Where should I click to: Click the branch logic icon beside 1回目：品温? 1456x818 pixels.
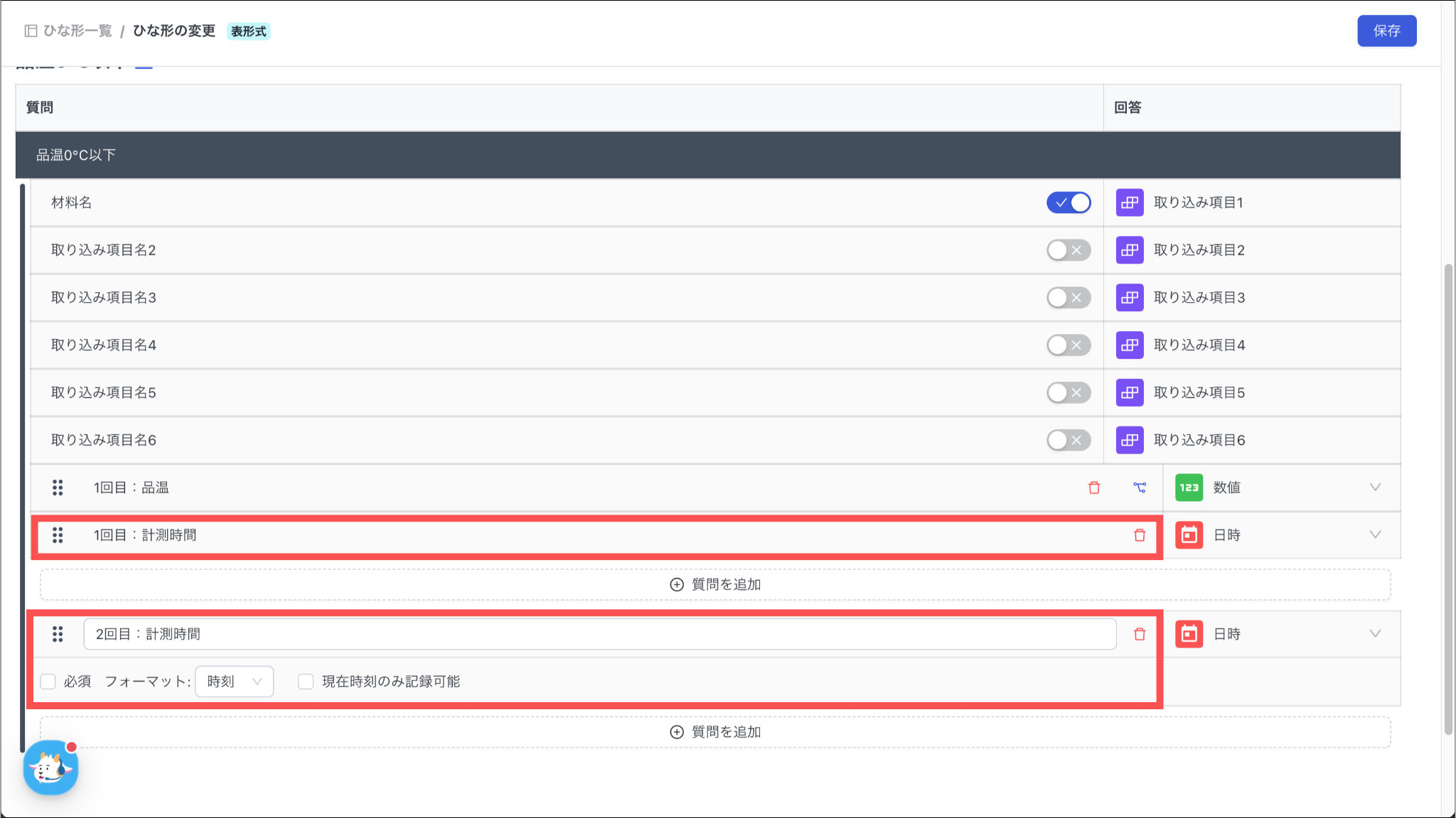pyautogui.click(x=1140, y=488)
